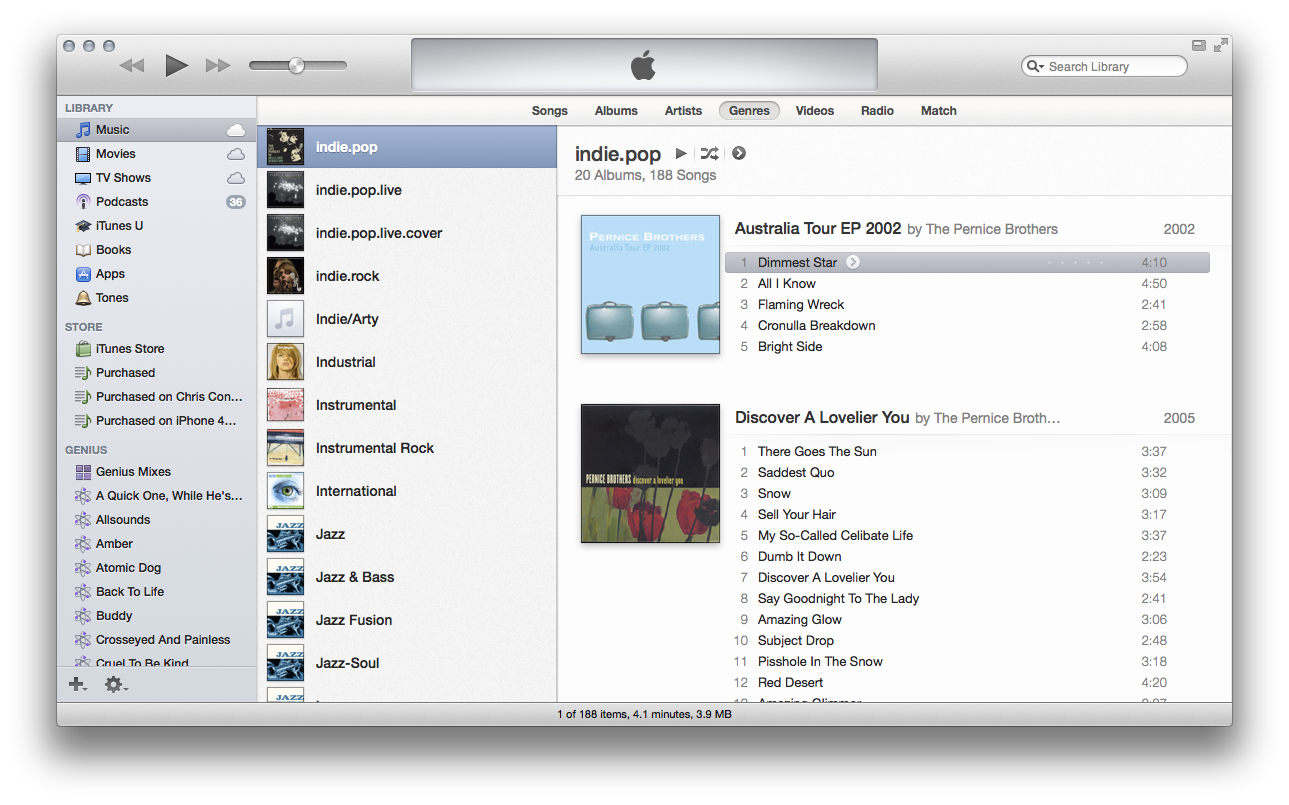Switch to the Songs tab
This screenshot has height=805, width=1289.
pos(550,111)
